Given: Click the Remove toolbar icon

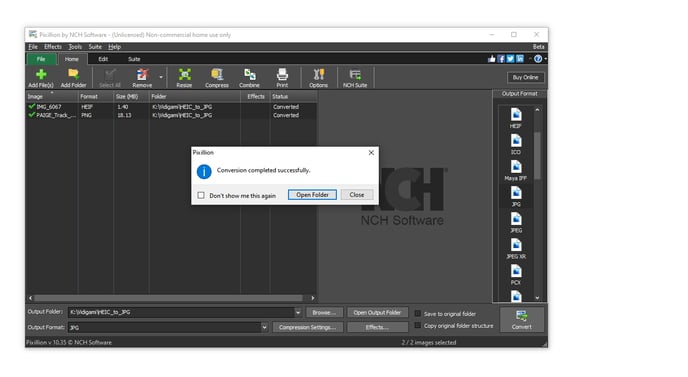Looking at the screenshot, I should coord(142,78).
